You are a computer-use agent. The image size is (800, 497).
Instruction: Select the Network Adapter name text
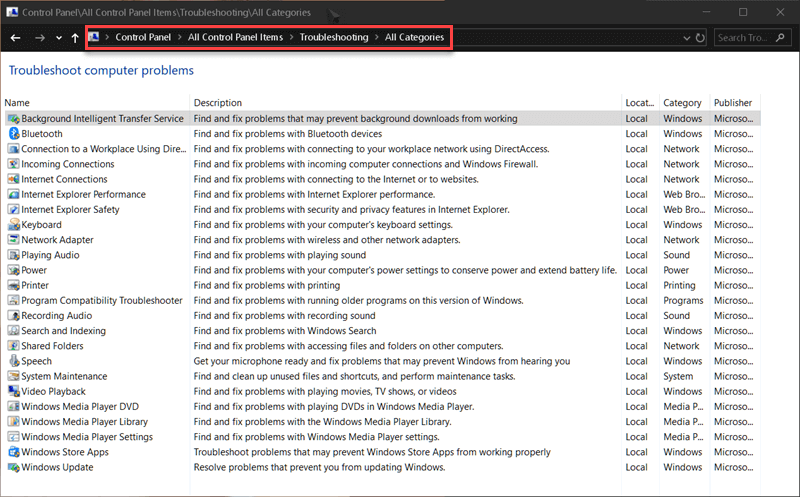58,240
